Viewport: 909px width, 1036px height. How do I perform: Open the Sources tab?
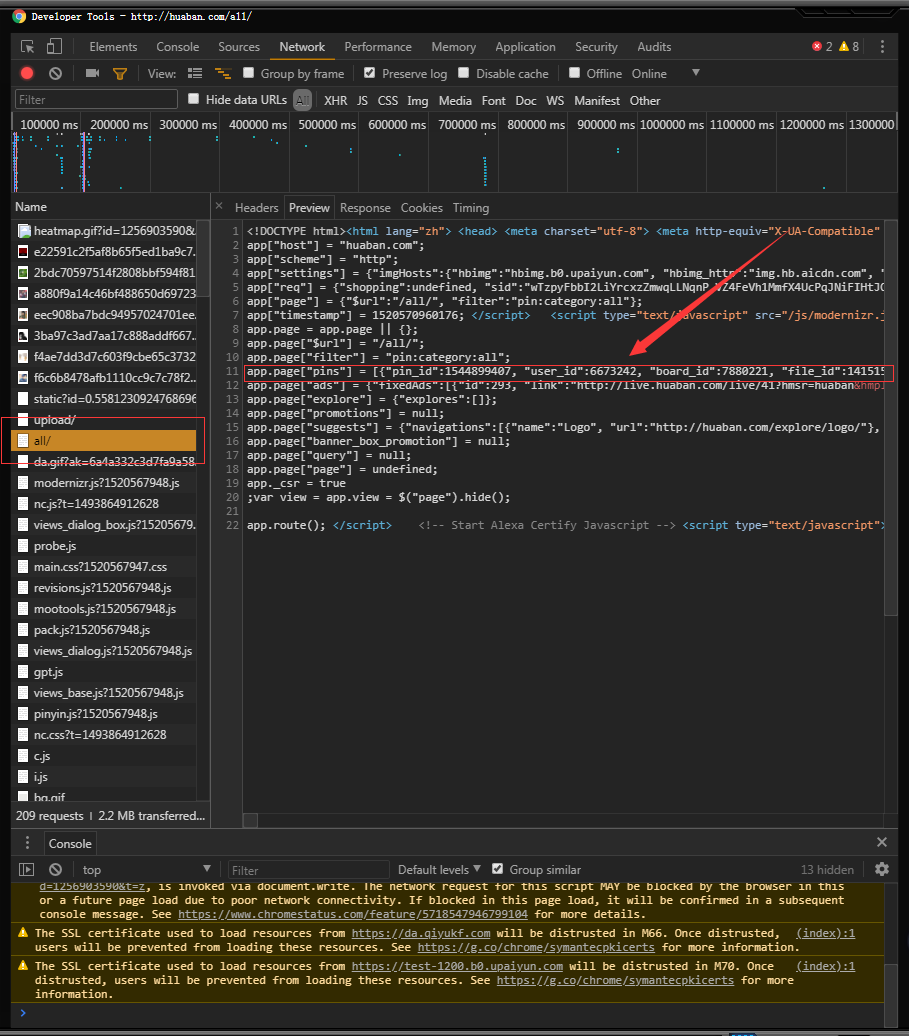239,47
